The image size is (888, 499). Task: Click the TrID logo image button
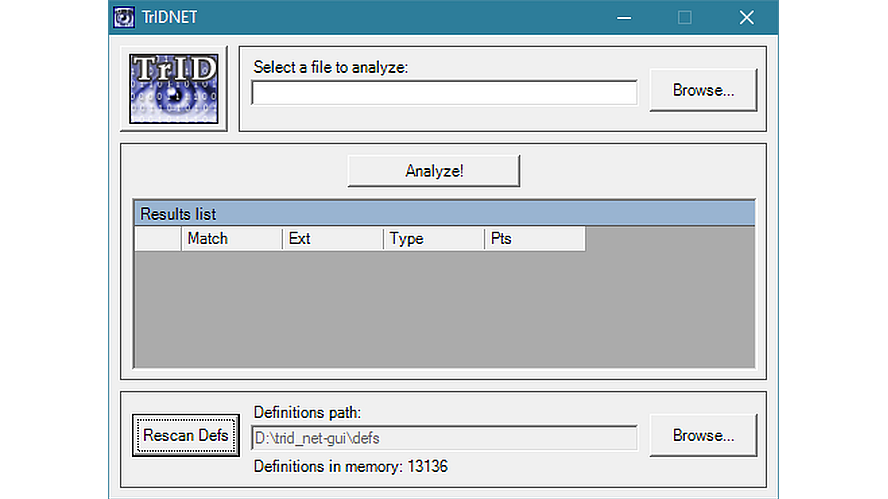click(174, 88)
